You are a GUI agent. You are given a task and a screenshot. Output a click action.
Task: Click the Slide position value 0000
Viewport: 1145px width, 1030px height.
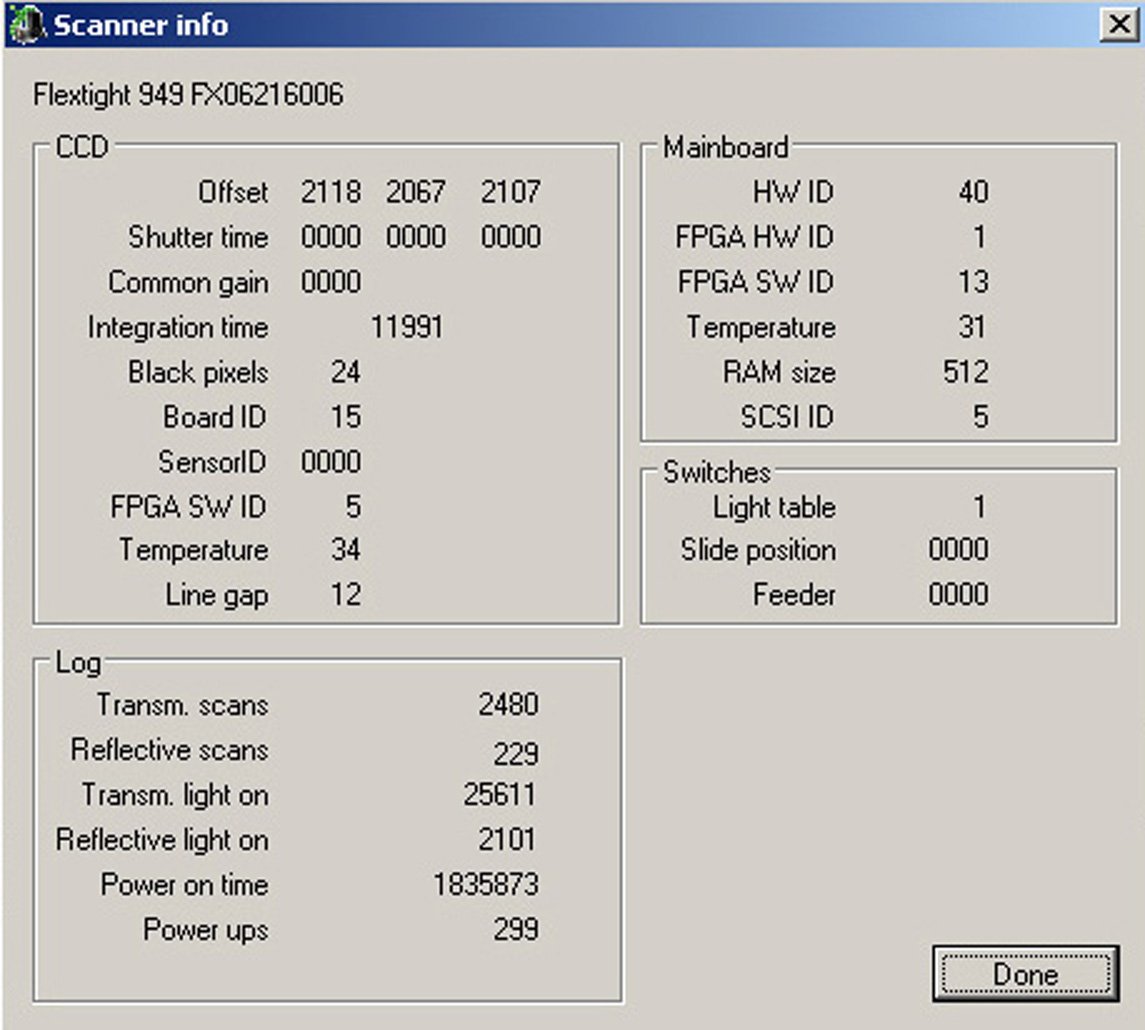click(958, 550)
